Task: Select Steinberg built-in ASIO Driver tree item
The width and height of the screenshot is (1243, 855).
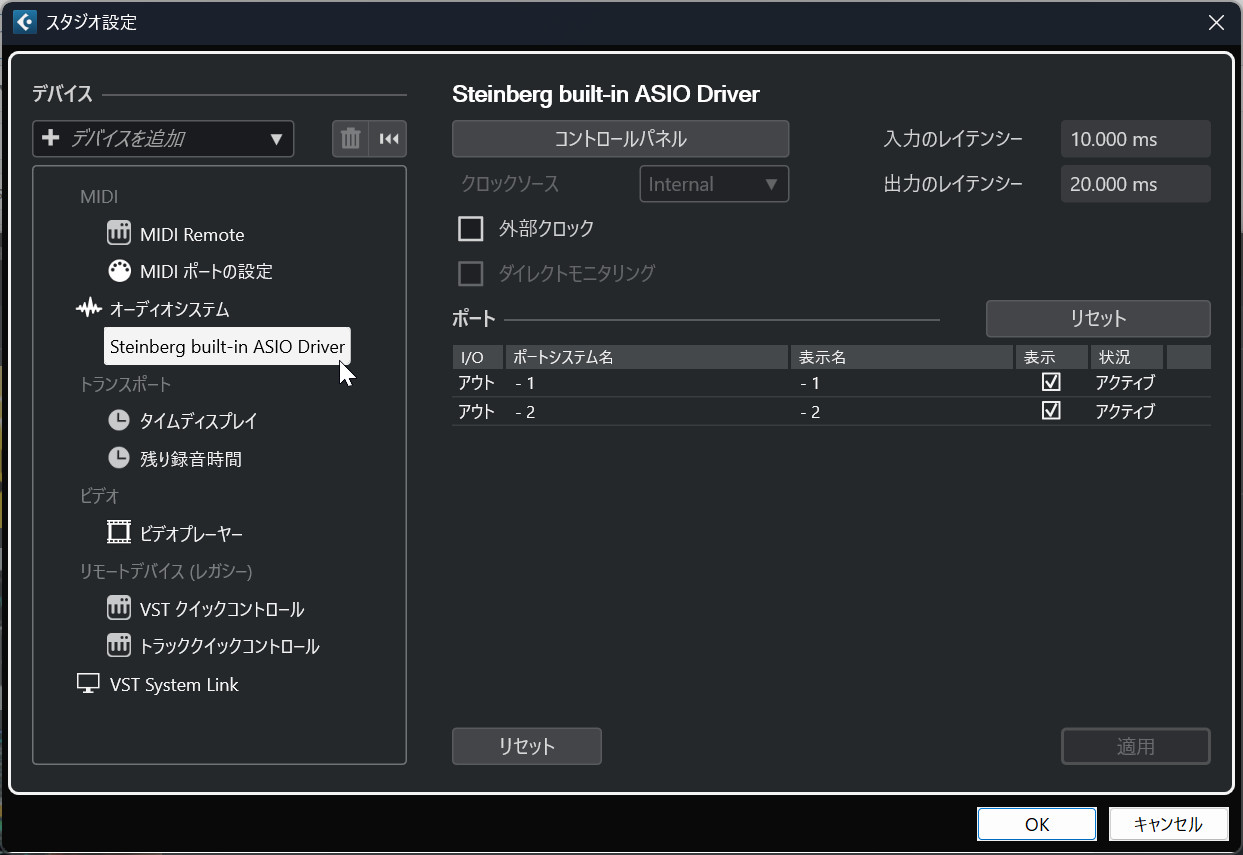Action: pos(227,347)
